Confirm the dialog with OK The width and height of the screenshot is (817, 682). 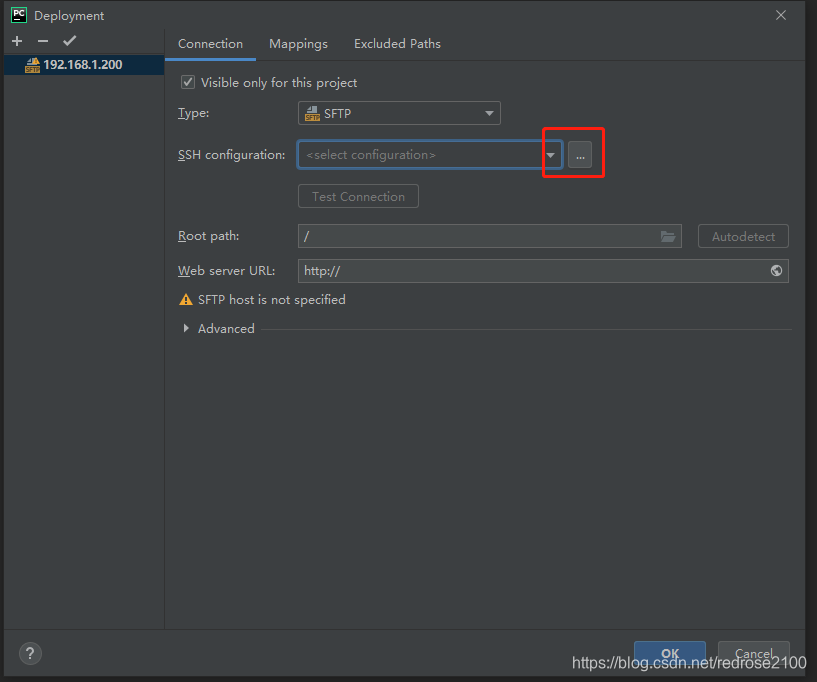click(x=670, y=653)
